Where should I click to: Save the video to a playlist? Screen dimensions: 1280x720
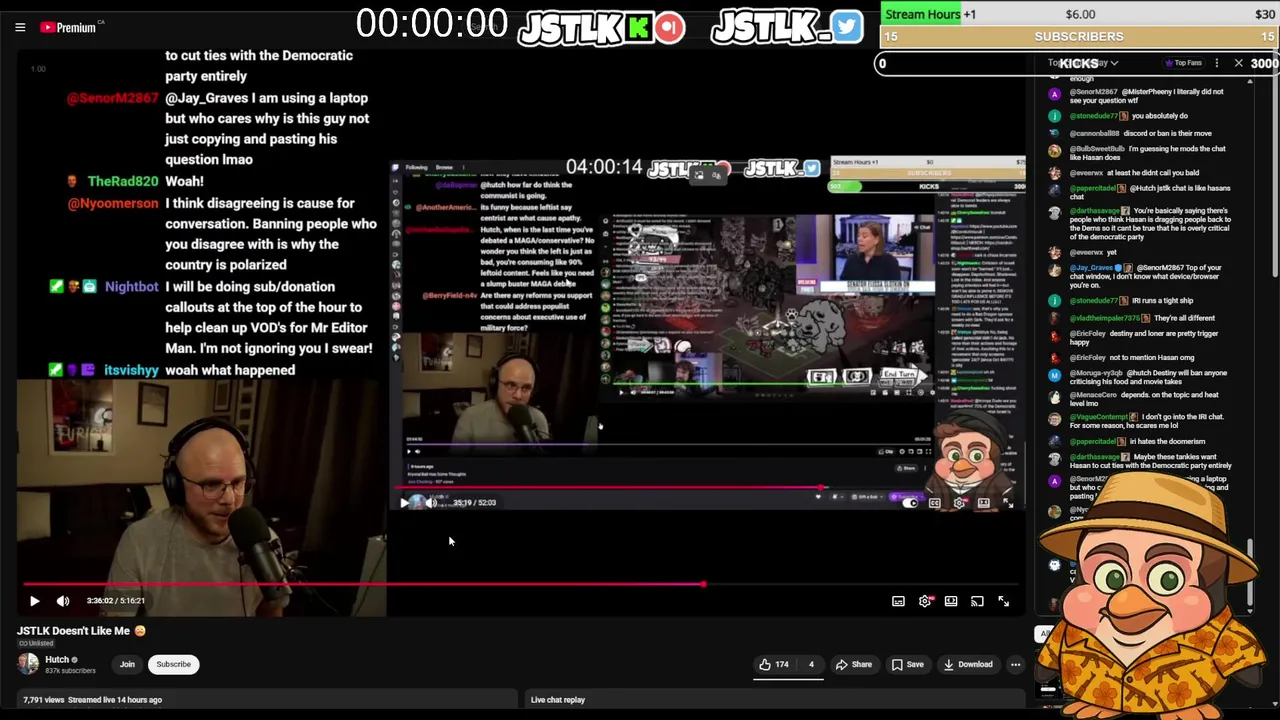(907, 664)
